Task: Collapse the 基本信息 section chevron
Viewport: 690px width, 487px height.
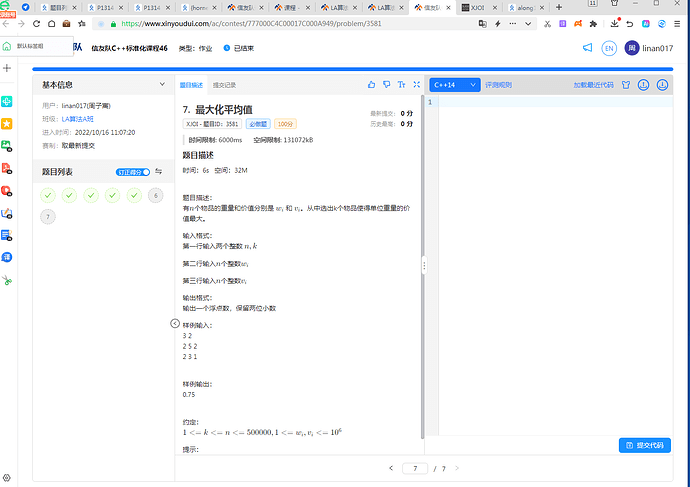Action: 162,84
